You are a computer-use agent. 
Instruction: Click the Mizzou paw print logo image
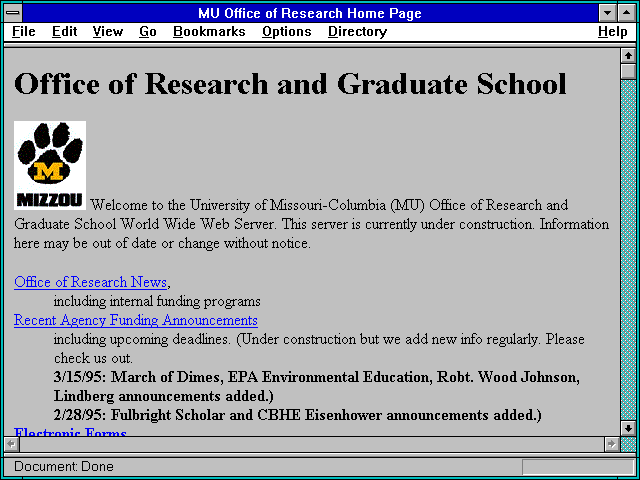point(50,165)
